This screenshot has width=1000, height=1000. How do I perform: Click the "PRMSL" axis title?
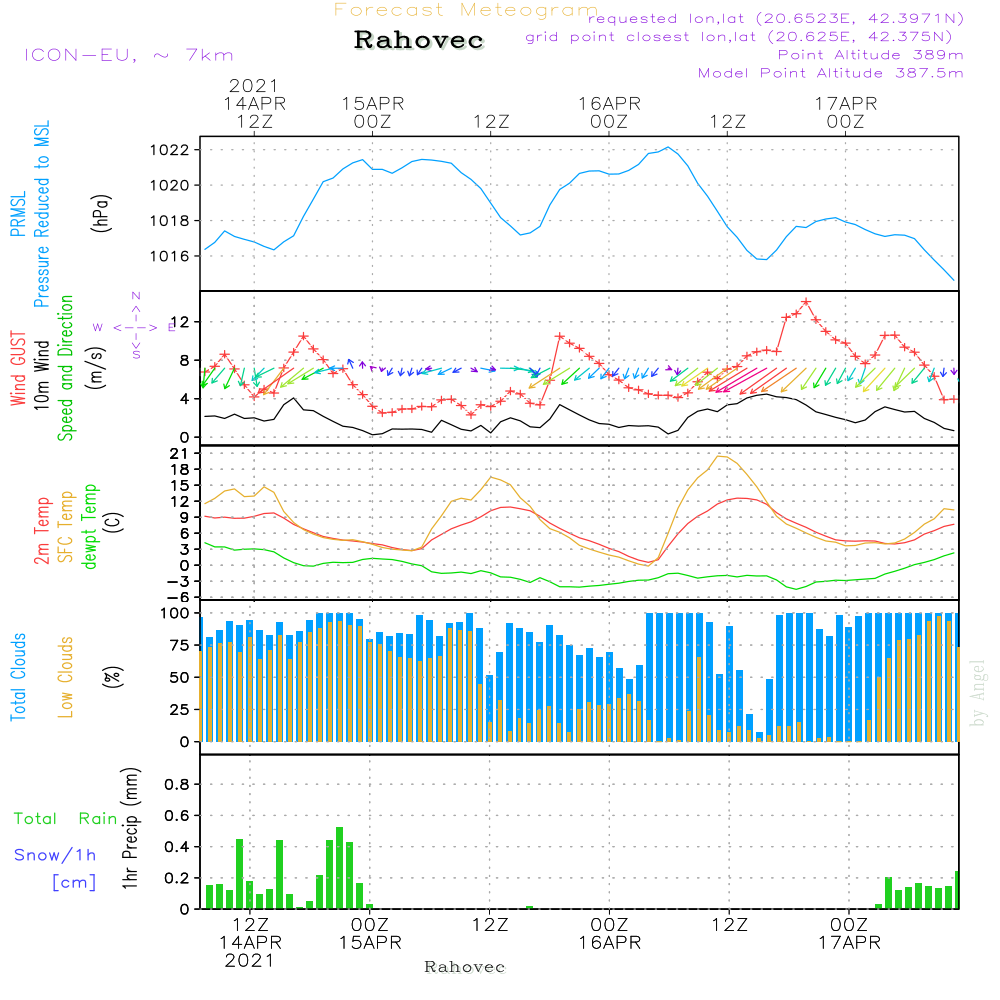(x=18, y=214)
